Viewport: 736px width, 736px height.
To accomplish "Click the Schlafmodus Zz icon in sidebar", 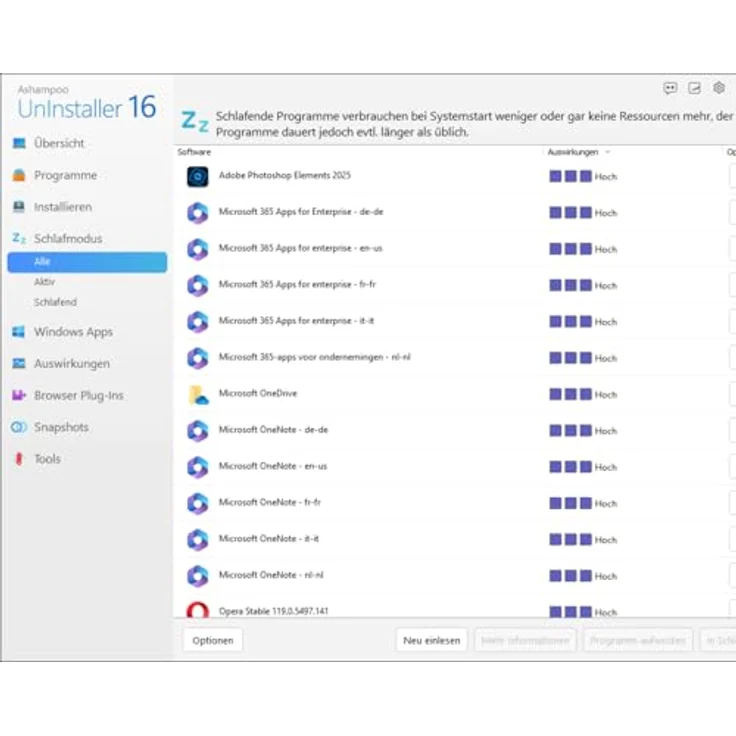I will pos(19,238).
